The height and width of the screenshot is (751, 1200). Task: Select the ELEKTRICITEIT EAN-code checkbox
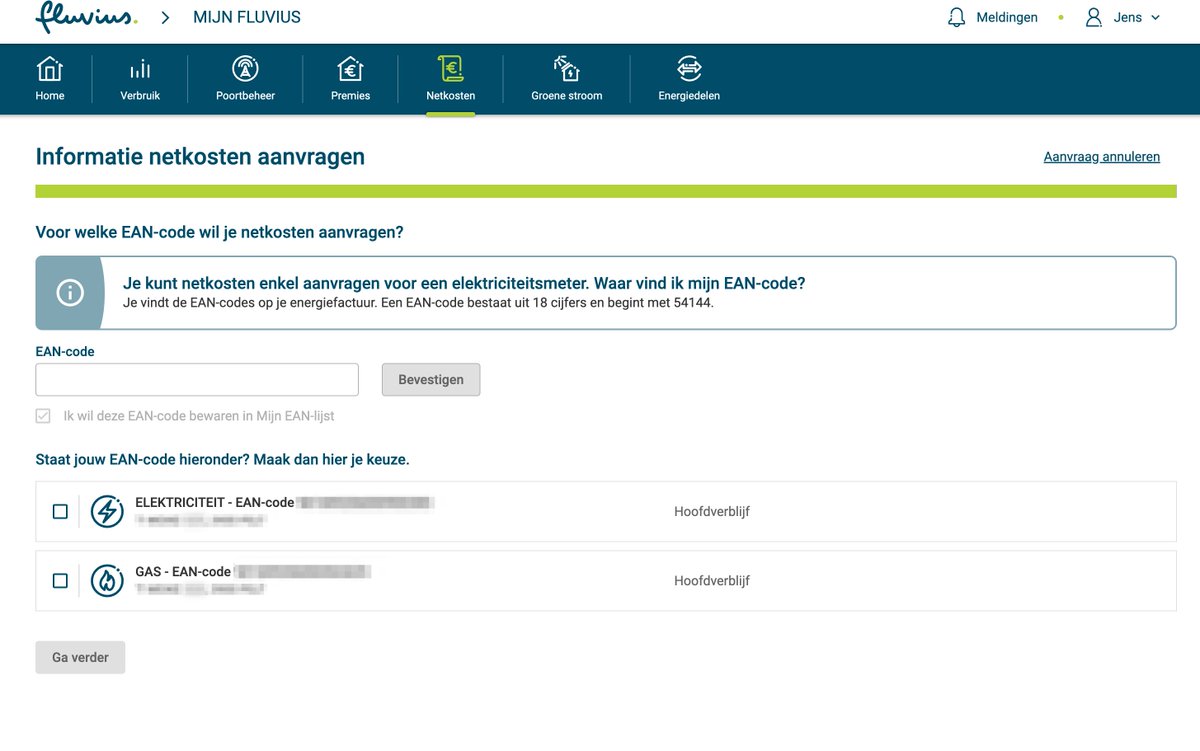60,511
